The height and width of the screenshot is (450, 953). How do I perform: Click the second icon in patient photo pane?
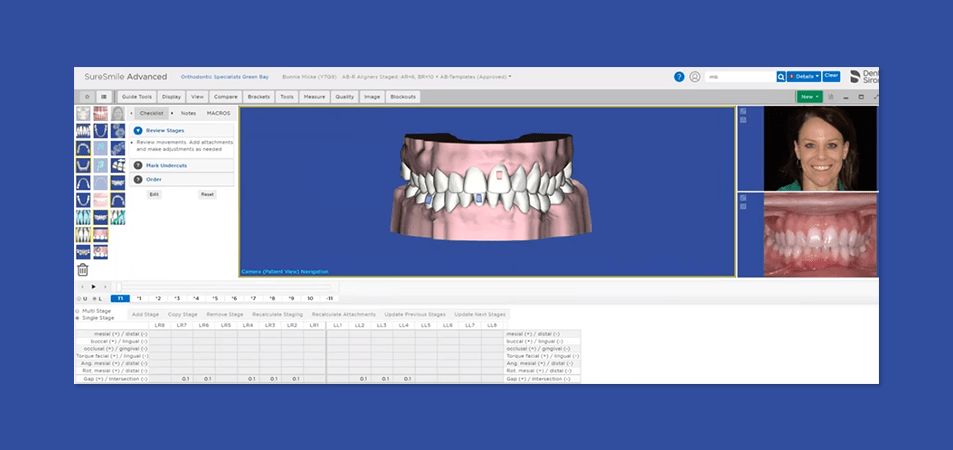[x=743, y=120]
